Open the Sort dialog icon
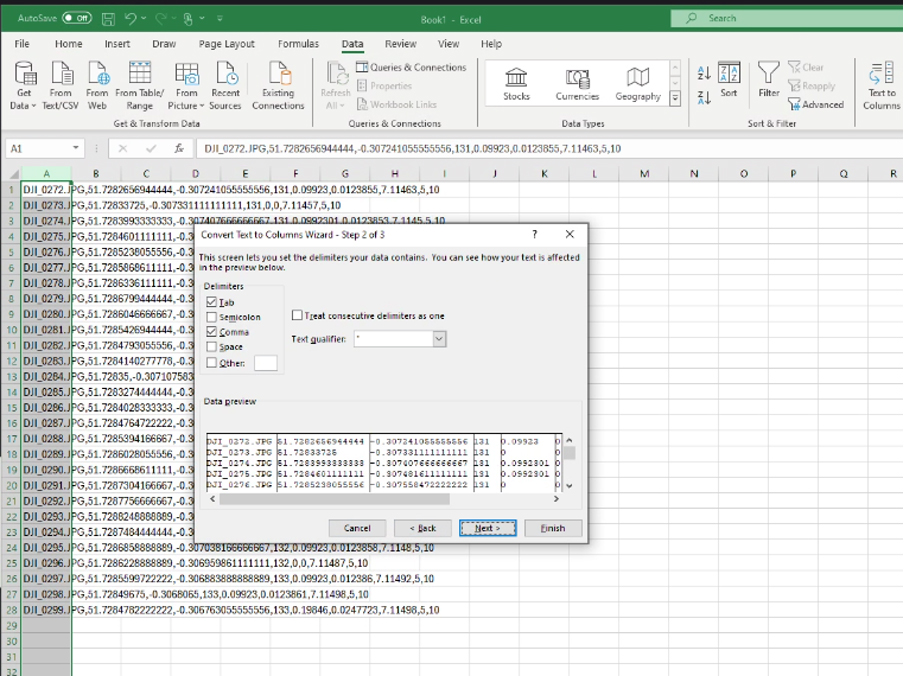The image size is (904, 676). coord(729,80)
